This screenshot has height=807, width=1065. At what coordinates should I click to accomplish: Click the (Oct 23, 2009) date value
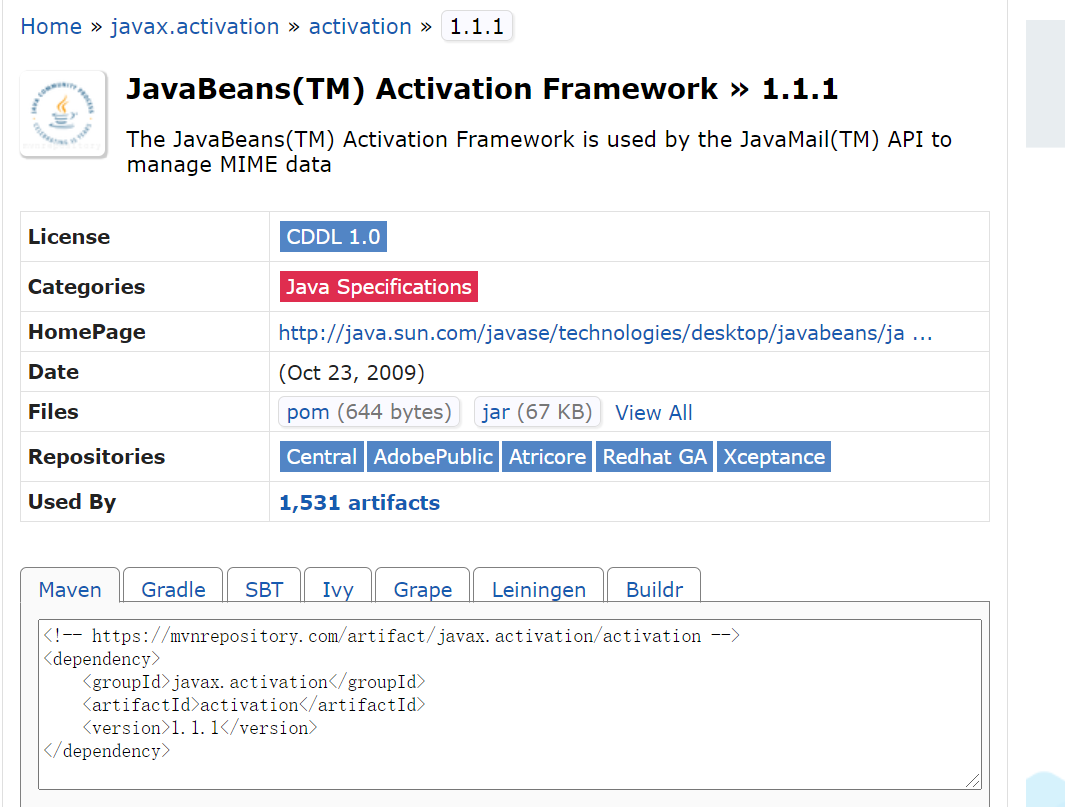[x=352, y=372]
